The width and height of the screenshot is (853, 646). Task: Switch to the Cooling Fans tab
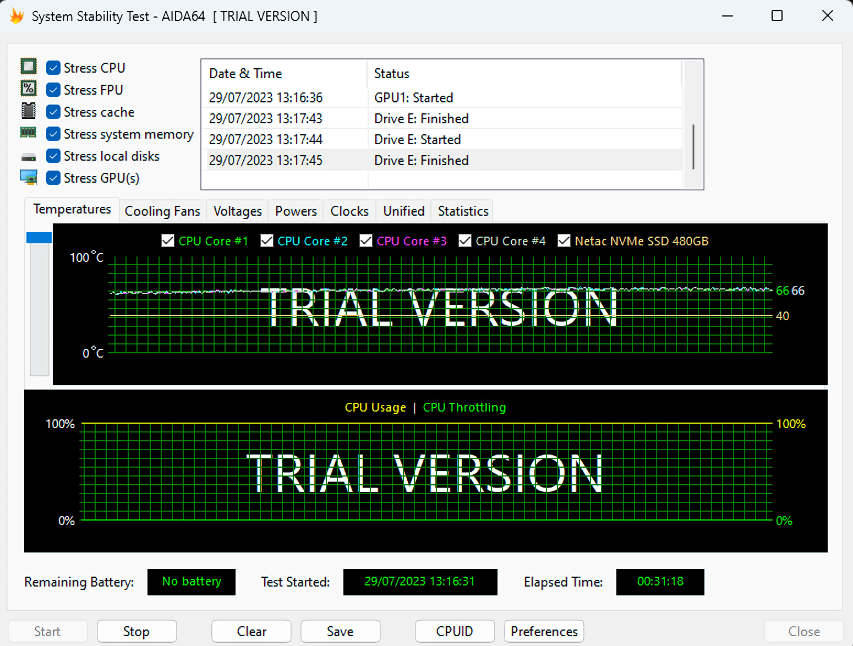(162, 211)
